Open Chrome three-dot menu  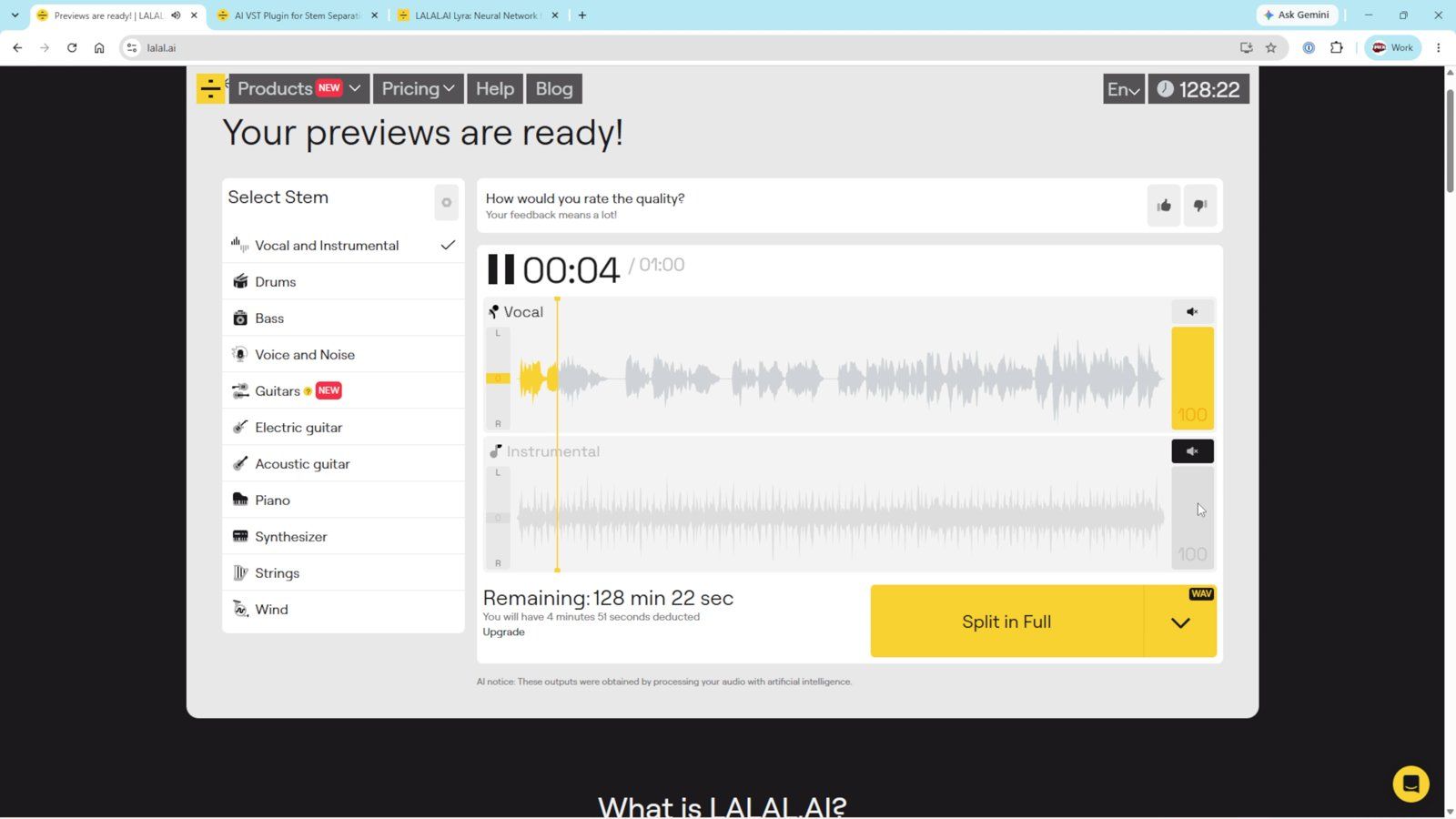point(1439,47)
